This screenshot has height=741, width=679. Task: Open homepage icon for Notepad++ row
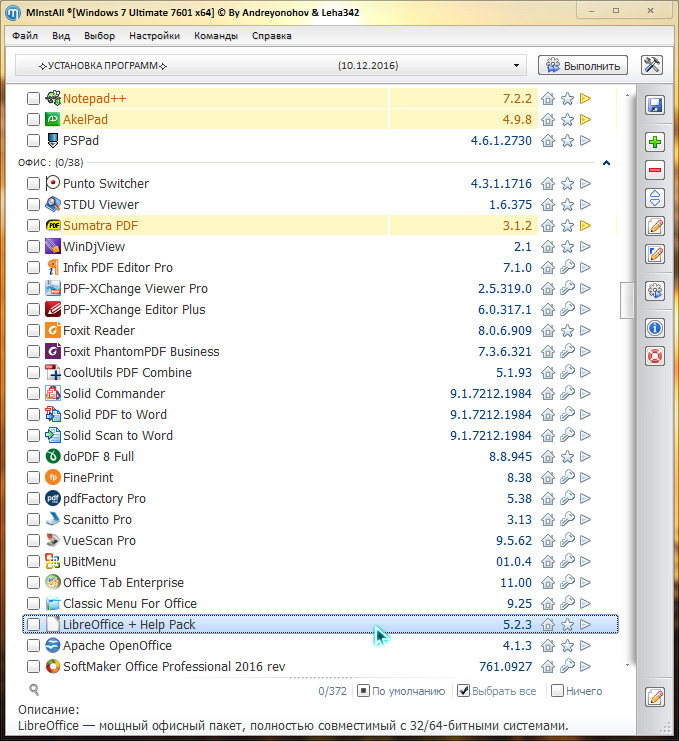pos(548,99)
